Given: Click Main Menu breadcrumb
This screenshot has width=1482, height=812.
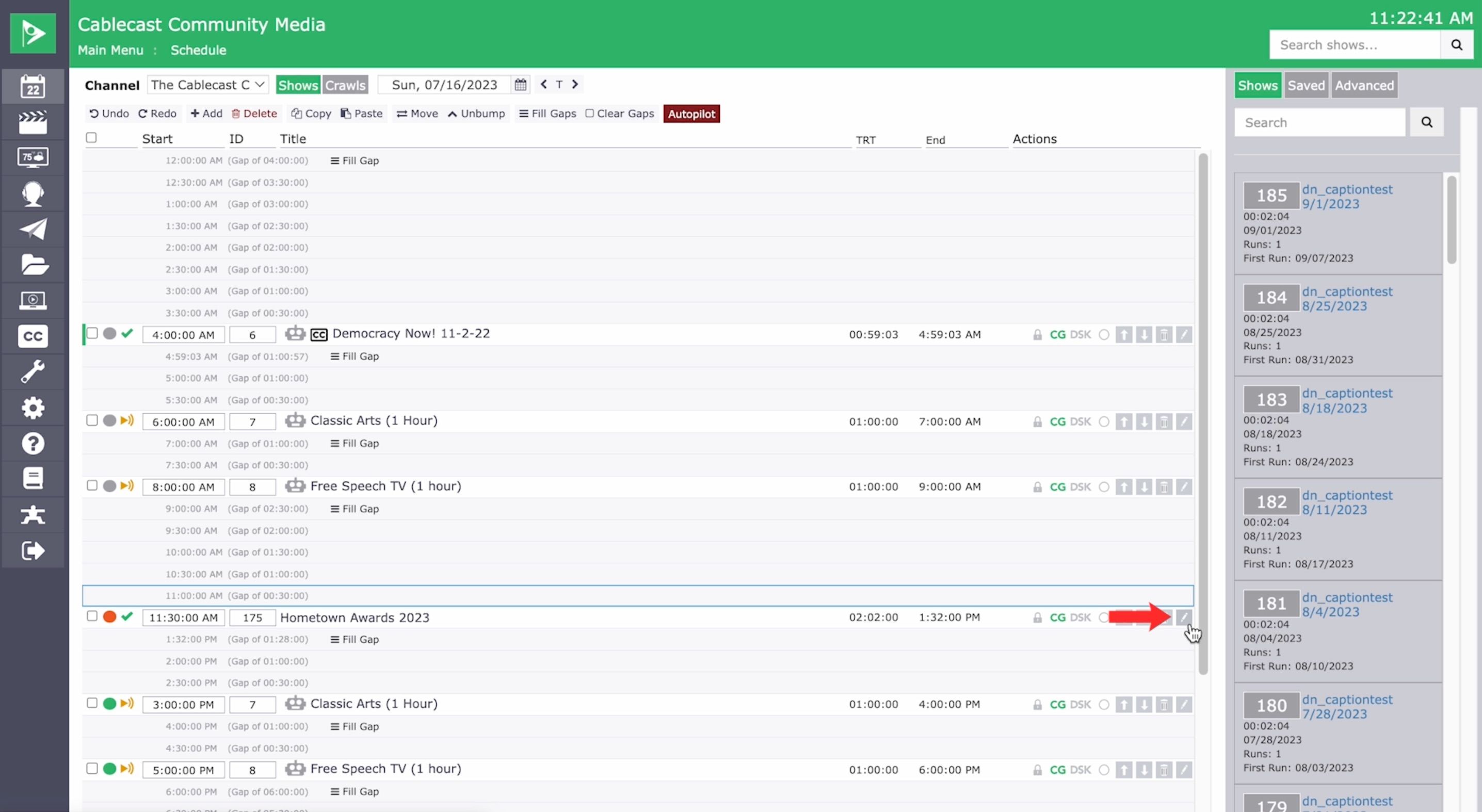Looking at the screenshot, I should click(110, 50).
